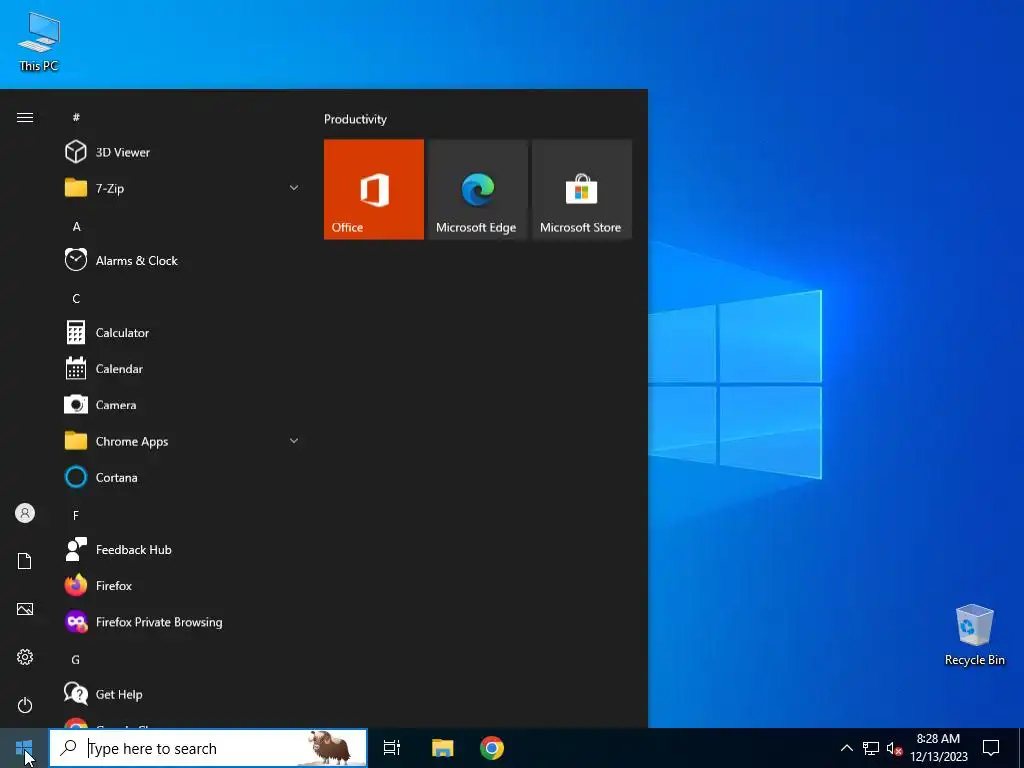1024x768 pixels.
Task: Click the Power button in Start
Action: click(x=25, y=705)
